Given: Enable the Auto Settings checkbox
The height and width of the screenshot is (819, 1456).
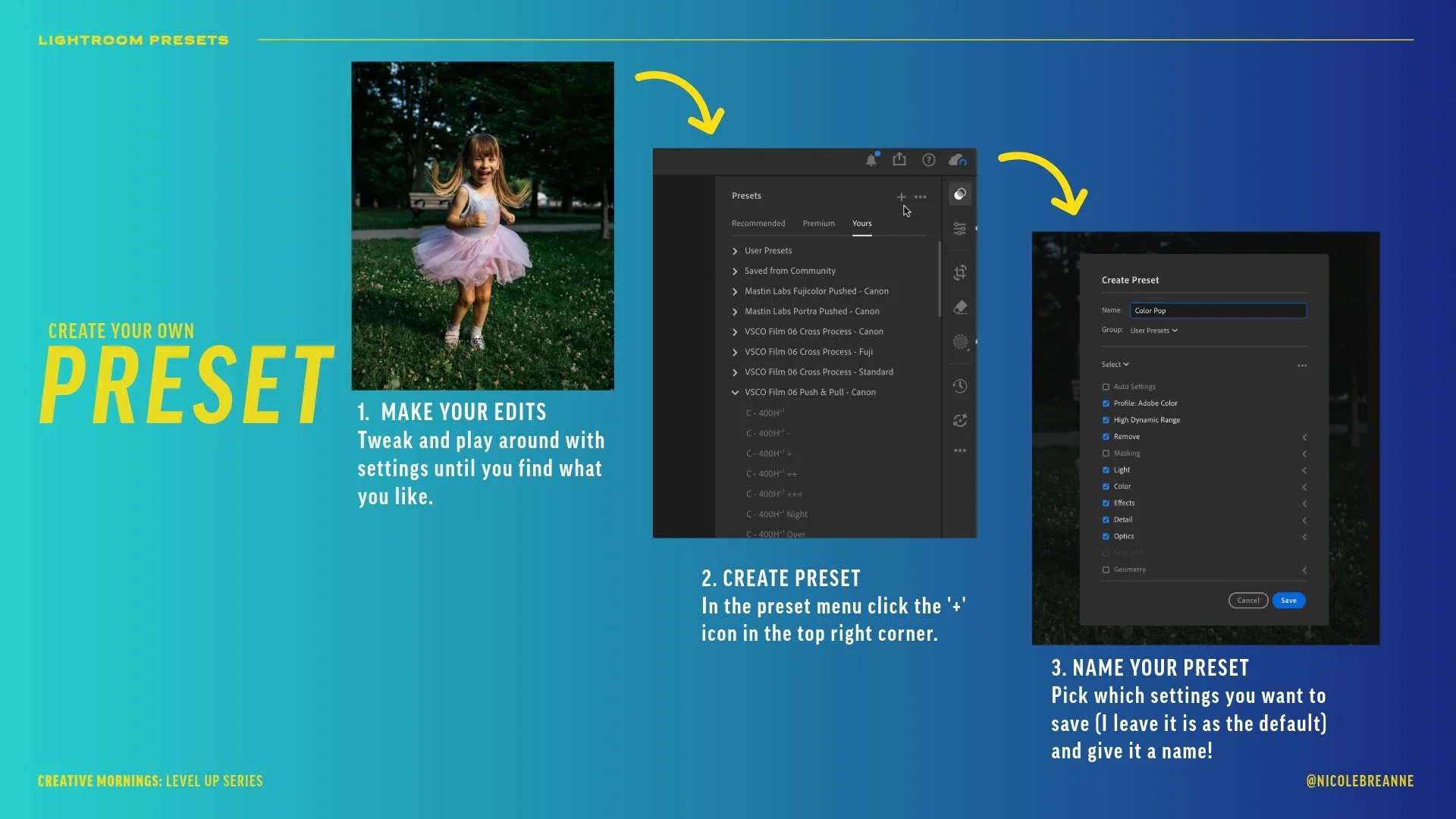Looking at the screenshot, I should coord(1106,387).
